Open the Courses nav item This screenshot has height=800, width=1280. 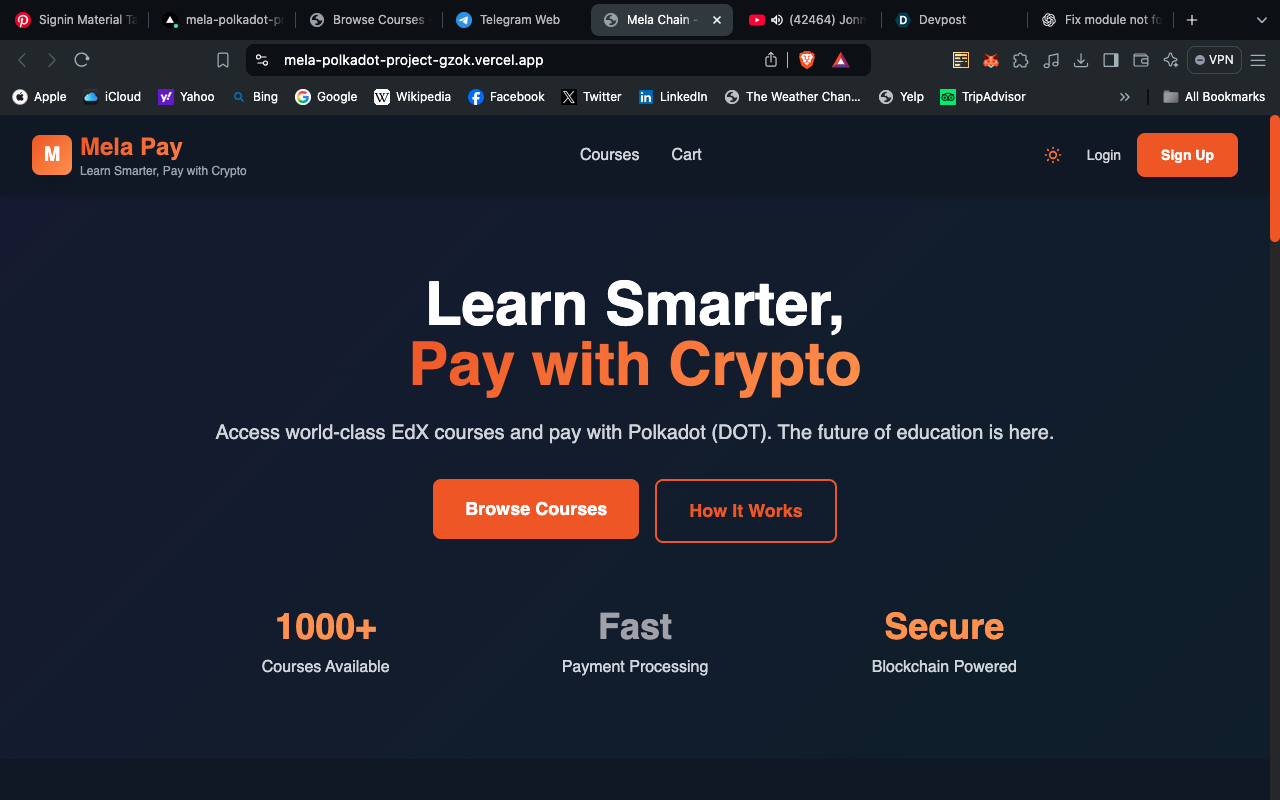click(x=609, y=155)
